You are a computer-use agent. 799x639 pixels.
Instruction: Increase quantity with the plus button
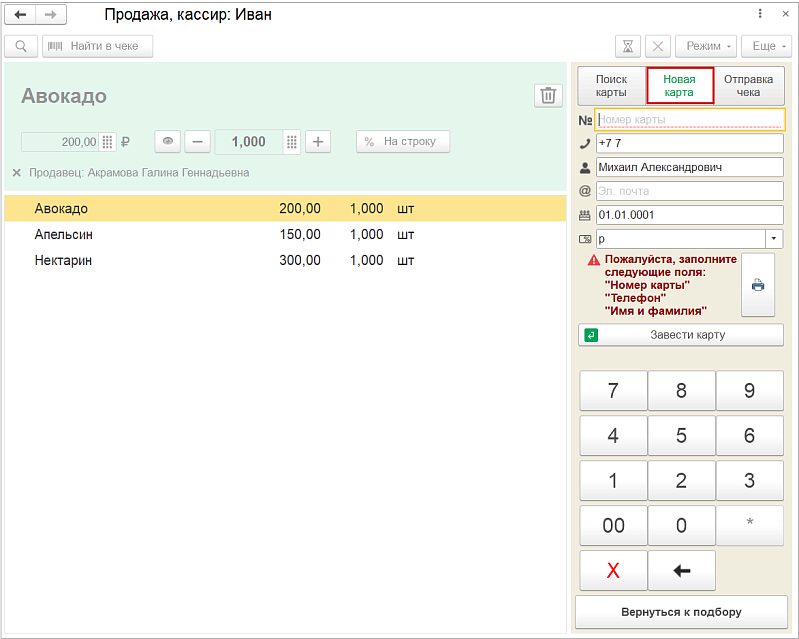pyautogui.click(x=318, y=141)
